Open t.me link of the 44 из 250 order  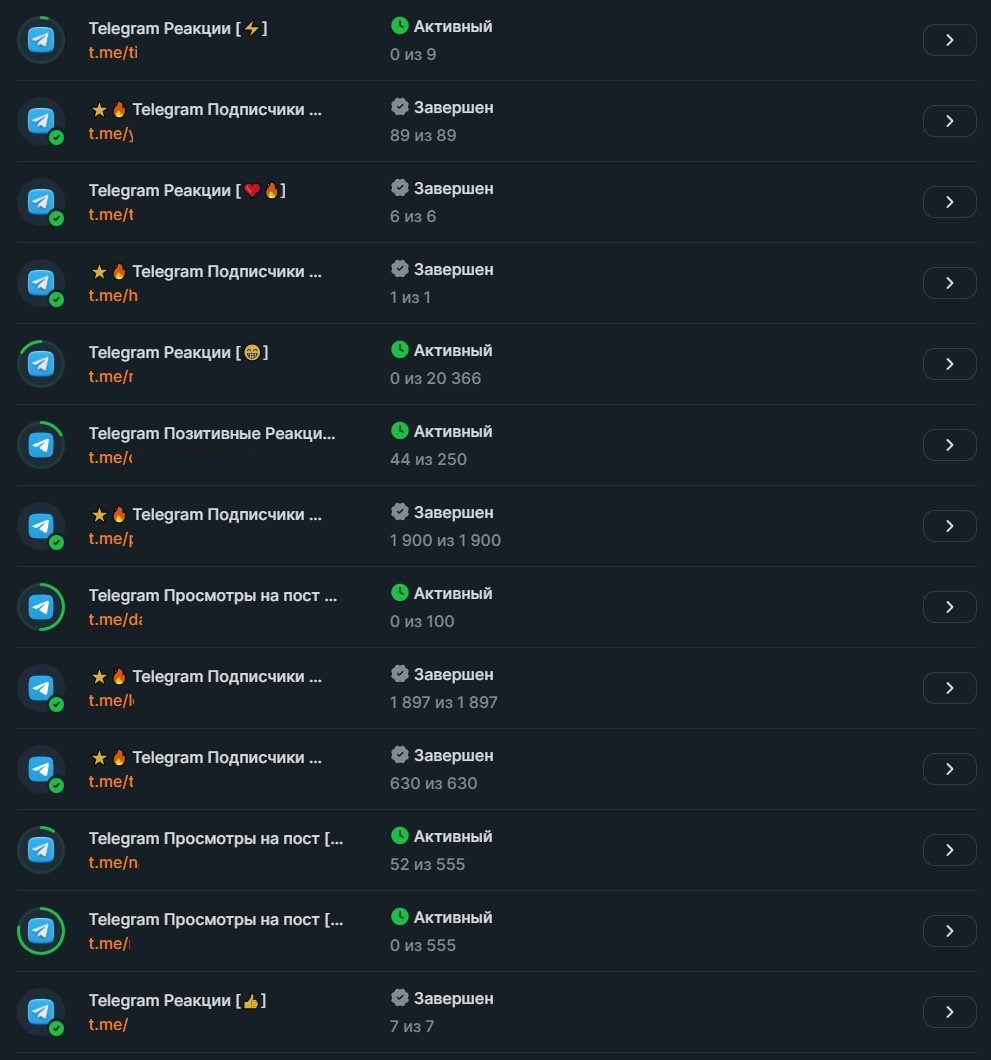click(x=110, y=458)
